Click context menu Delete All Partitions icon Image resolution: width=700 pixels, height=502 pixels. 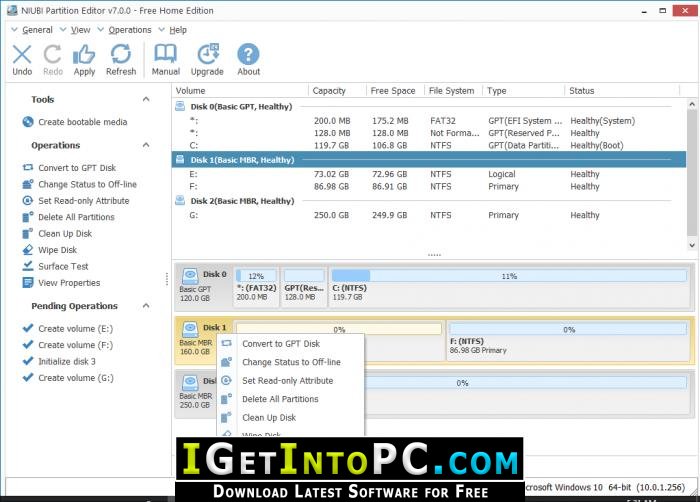(x=226, y=399)
